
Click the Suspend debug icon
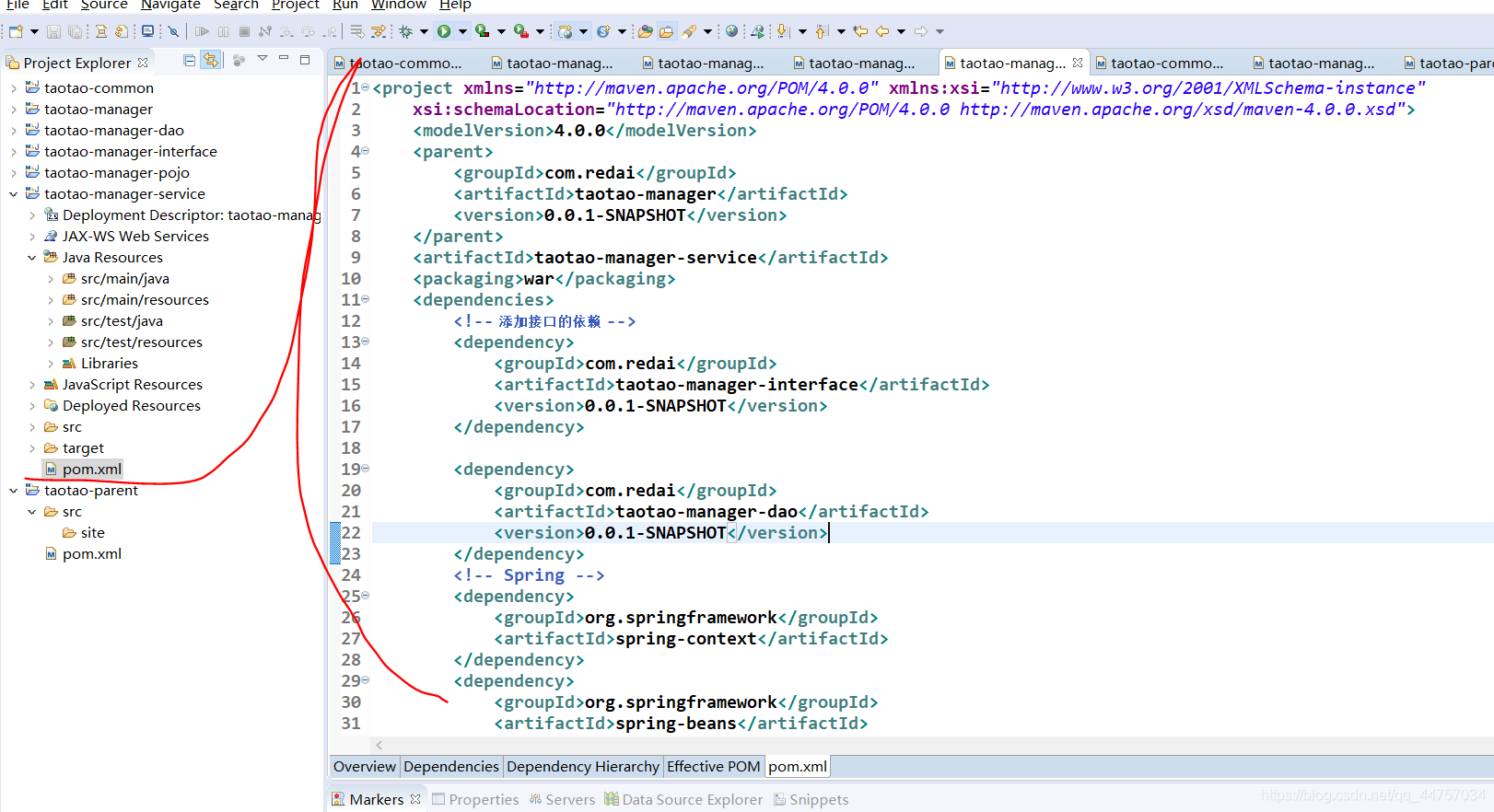(x=223, y=31)
